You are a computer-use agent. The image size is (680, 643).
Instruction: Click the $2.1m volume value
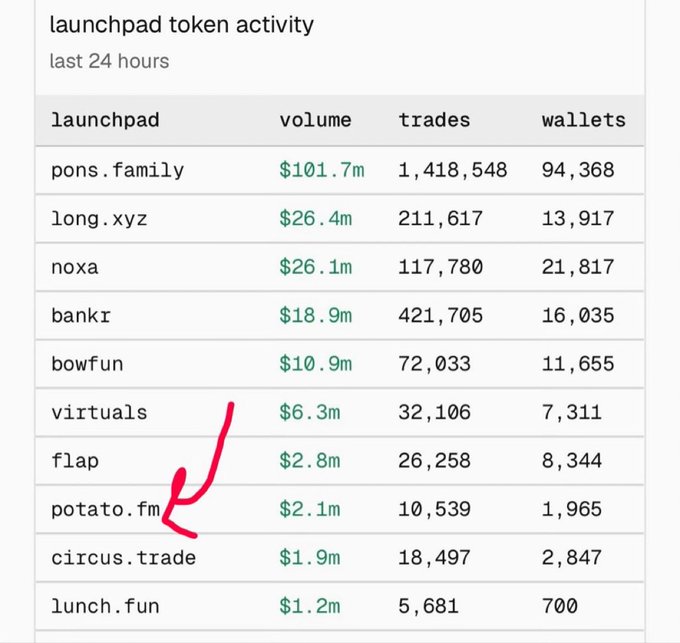(x=309, y=509)
